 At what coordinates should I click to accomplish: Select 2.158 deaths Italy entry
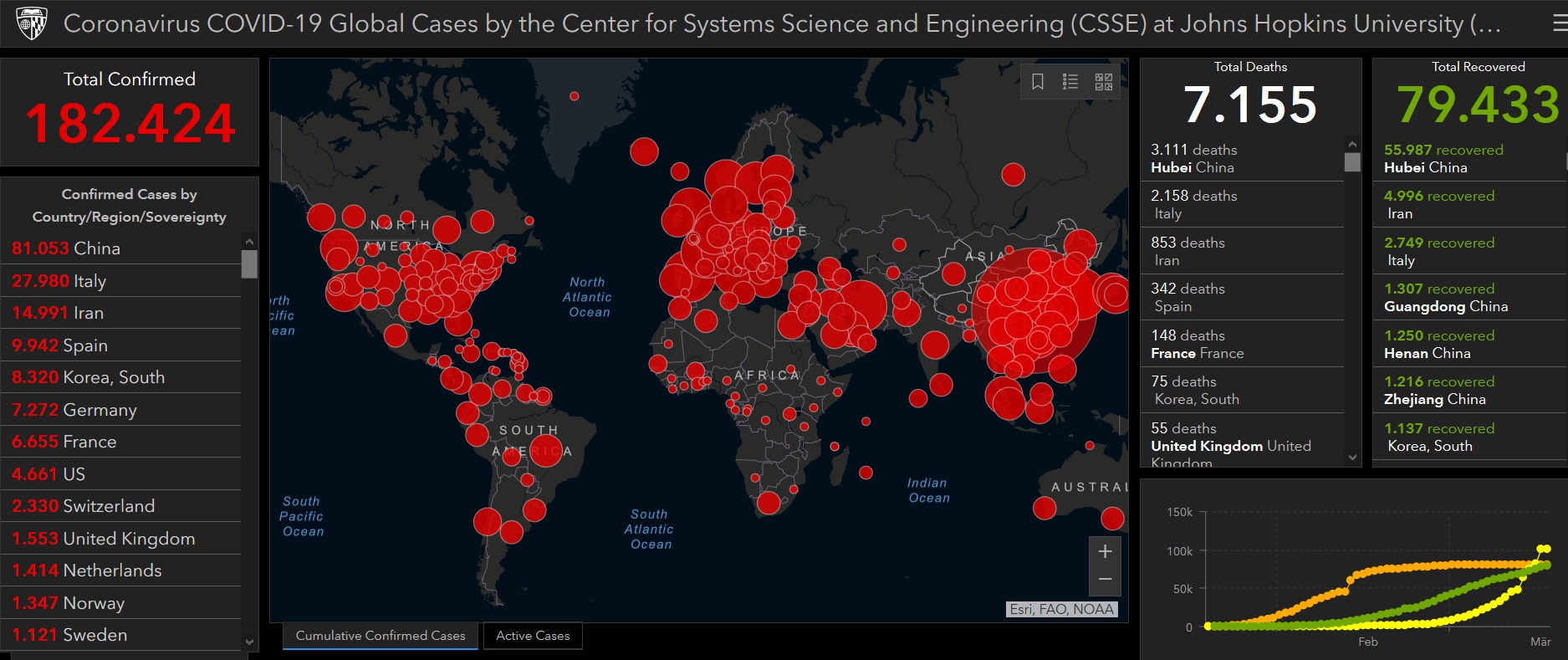pos(1243,204)
